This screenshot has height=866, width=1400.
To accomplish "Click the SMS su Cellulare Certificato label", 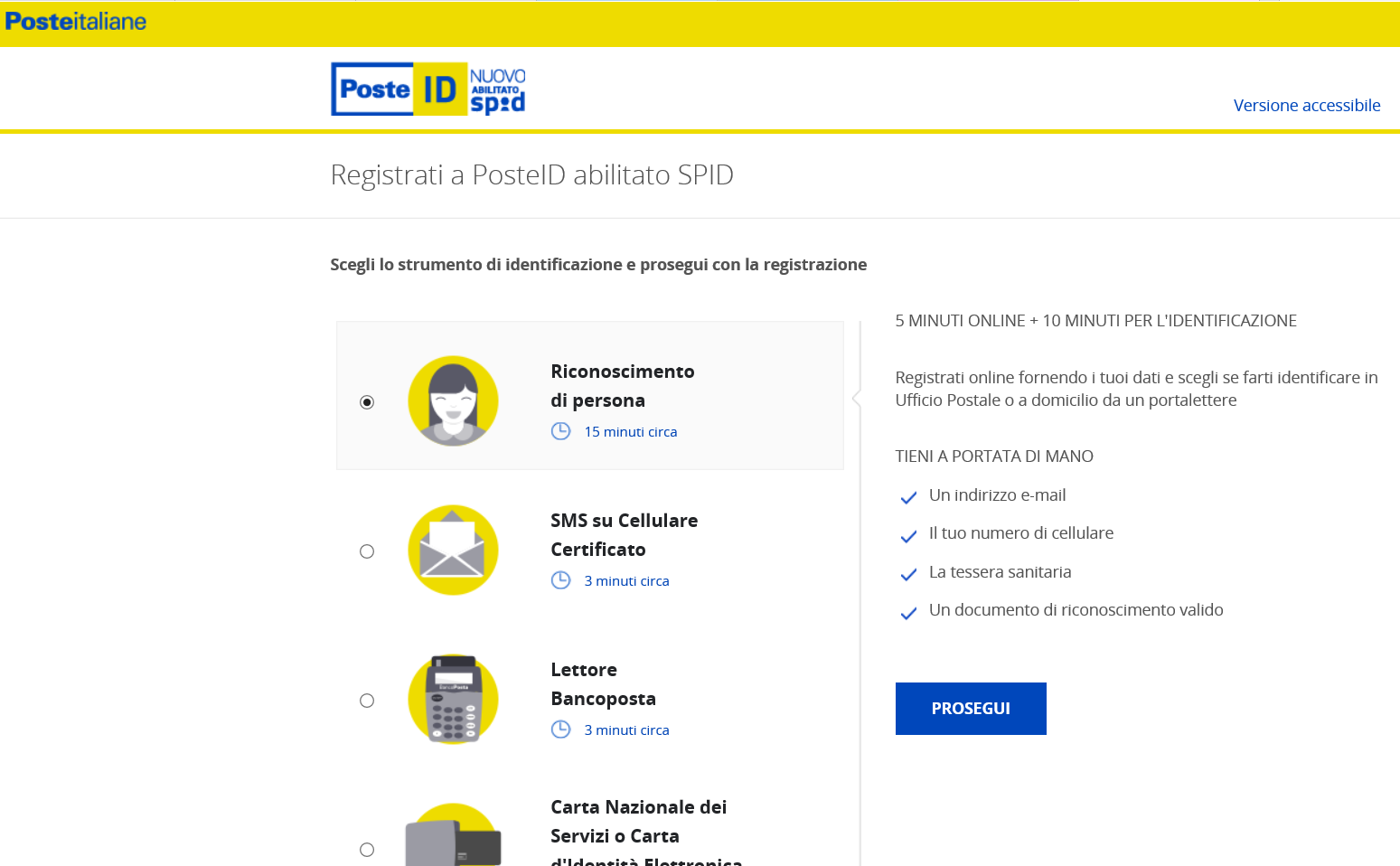I will pos(624,535).
